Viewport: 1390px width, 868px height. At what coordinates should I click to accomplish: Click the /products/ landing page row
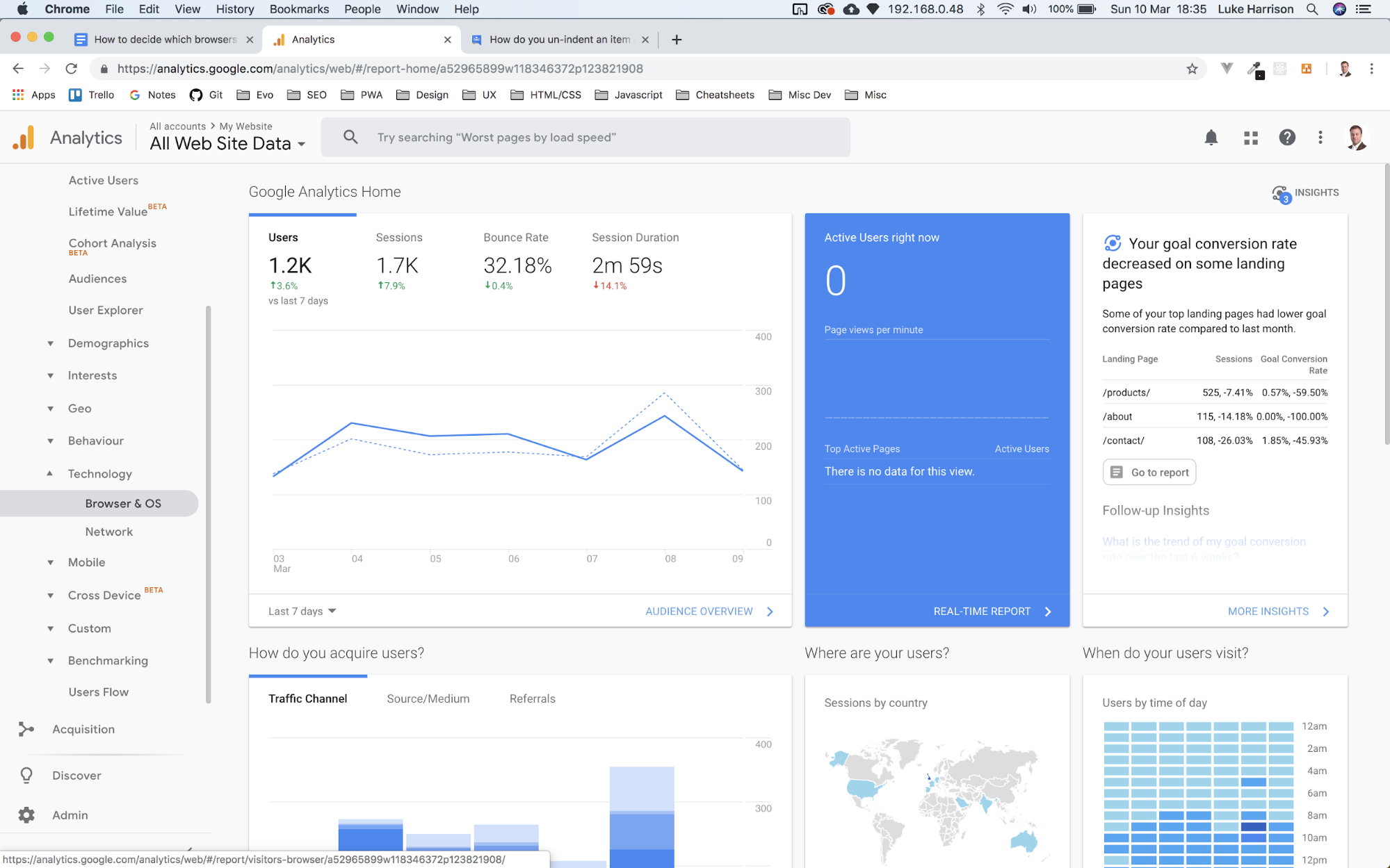(1215, 393)
